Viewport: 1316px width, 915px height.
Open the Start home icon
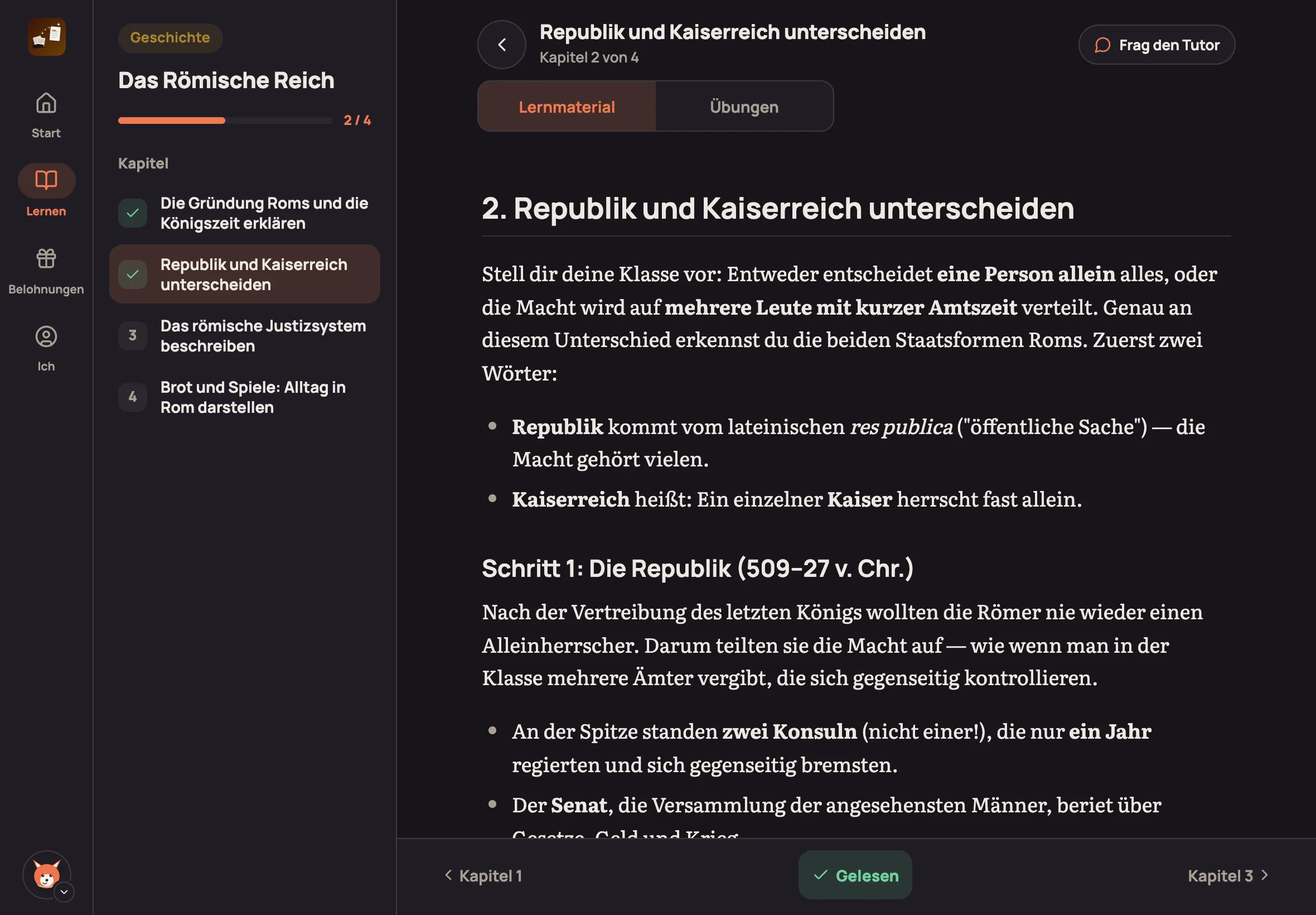46,103
